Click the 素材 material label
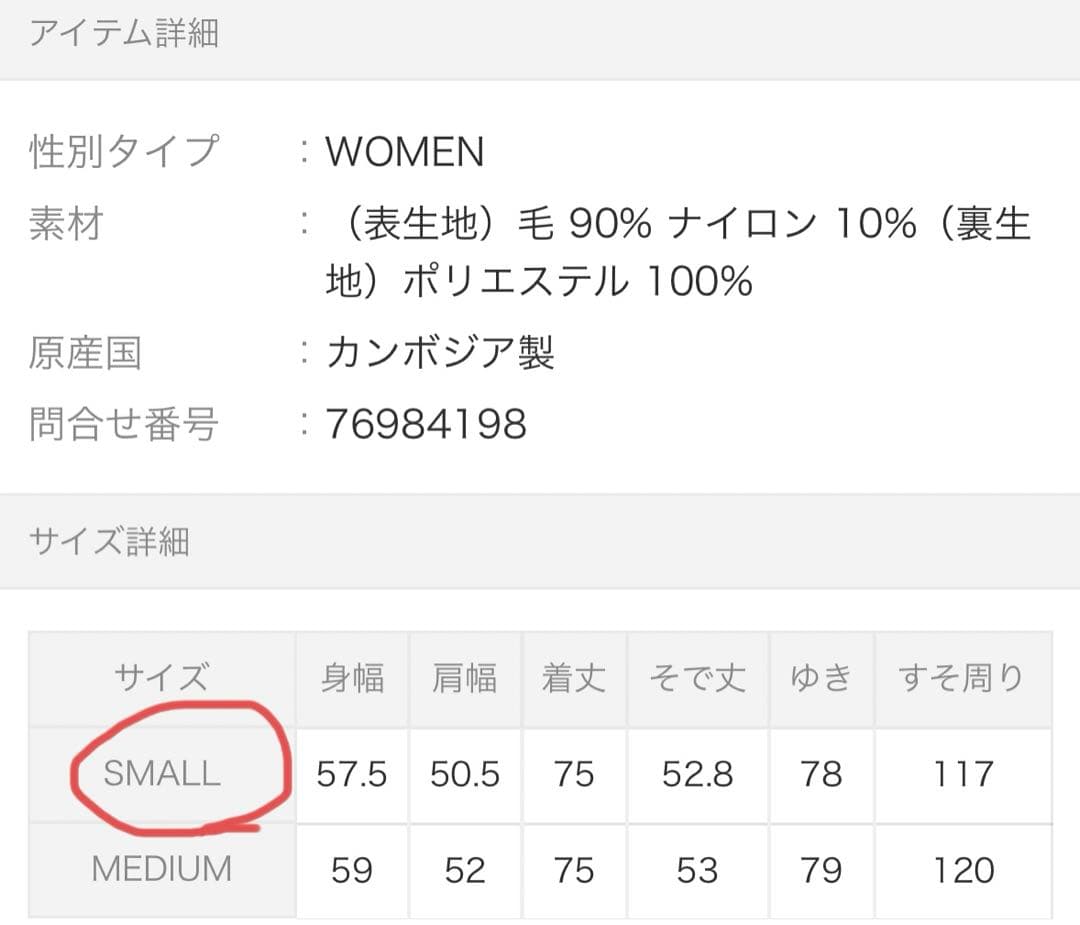 click(x=66, y=224)
